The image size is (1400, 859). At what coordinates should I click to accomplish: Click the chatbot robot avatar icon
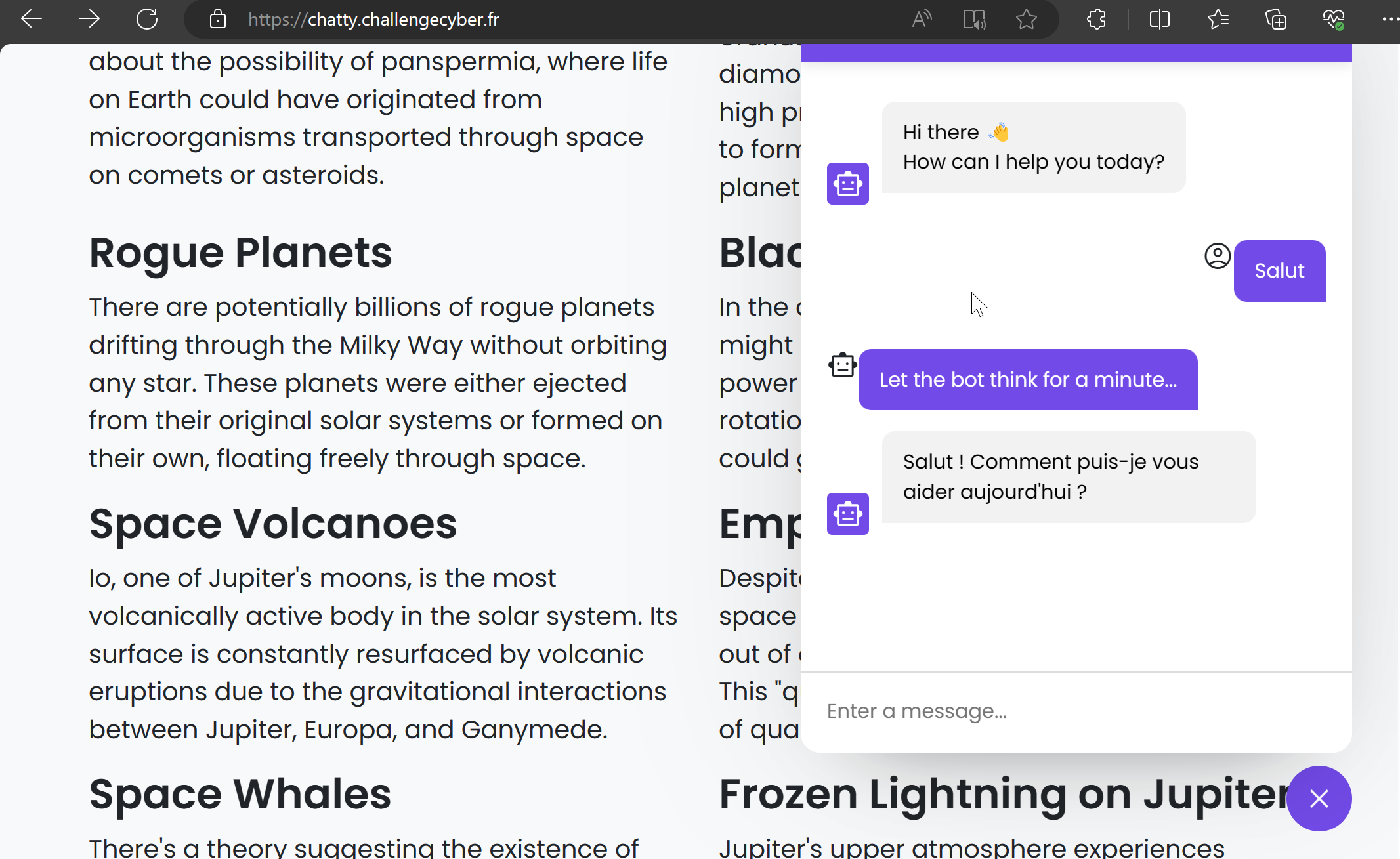click(x=847, y=184)
